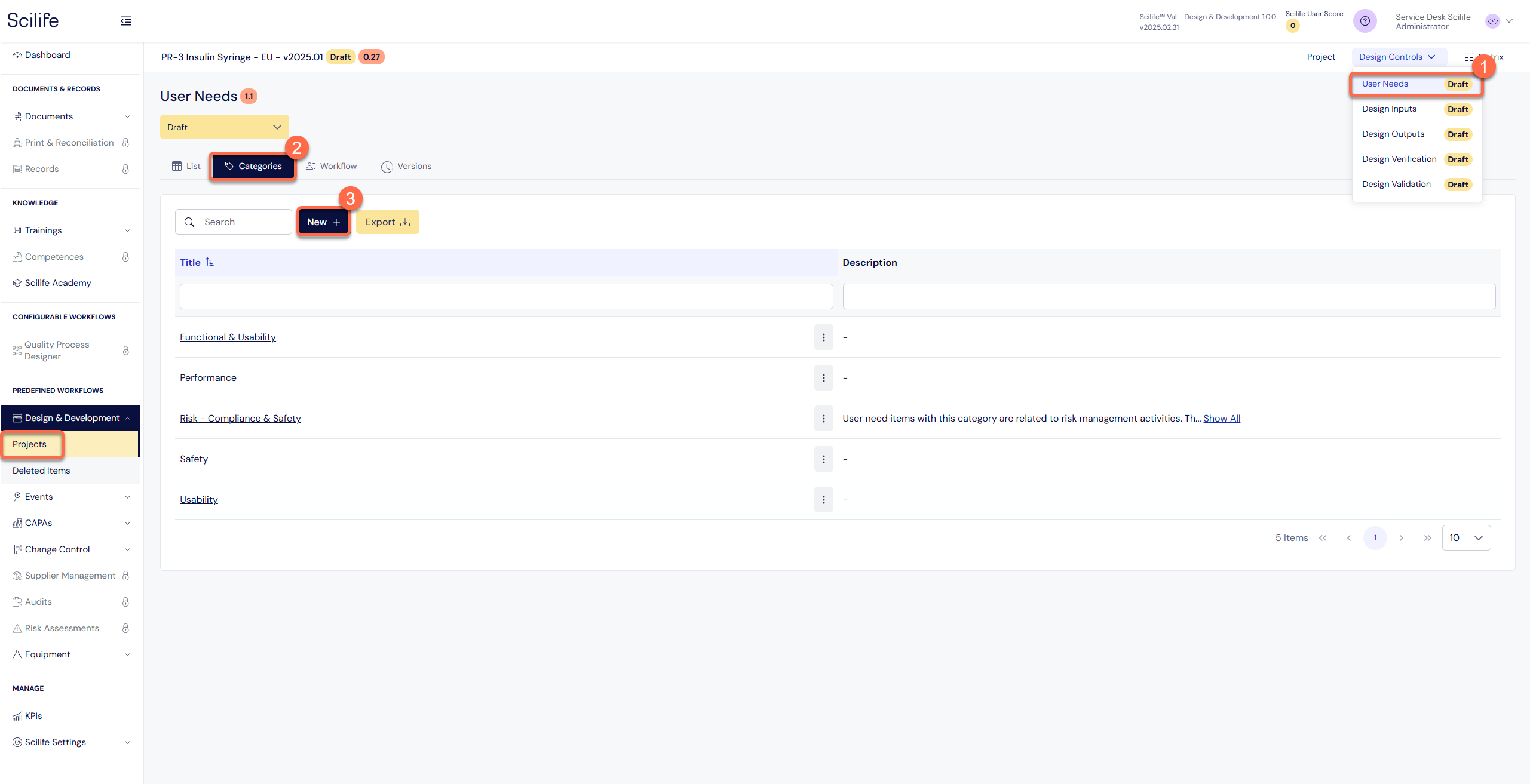
Task: Select page 1 in the pagination
Action: 1375,538
